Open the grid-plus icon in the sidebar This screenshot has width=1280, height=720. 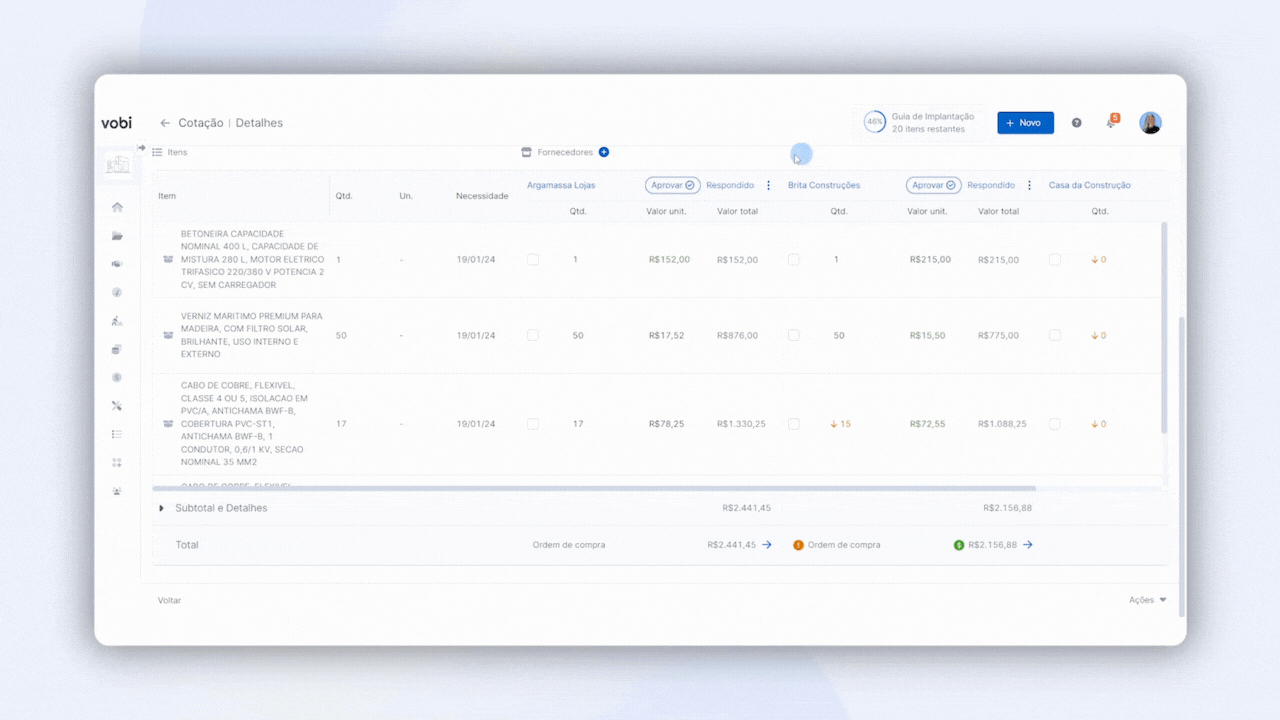pos(117,462)
